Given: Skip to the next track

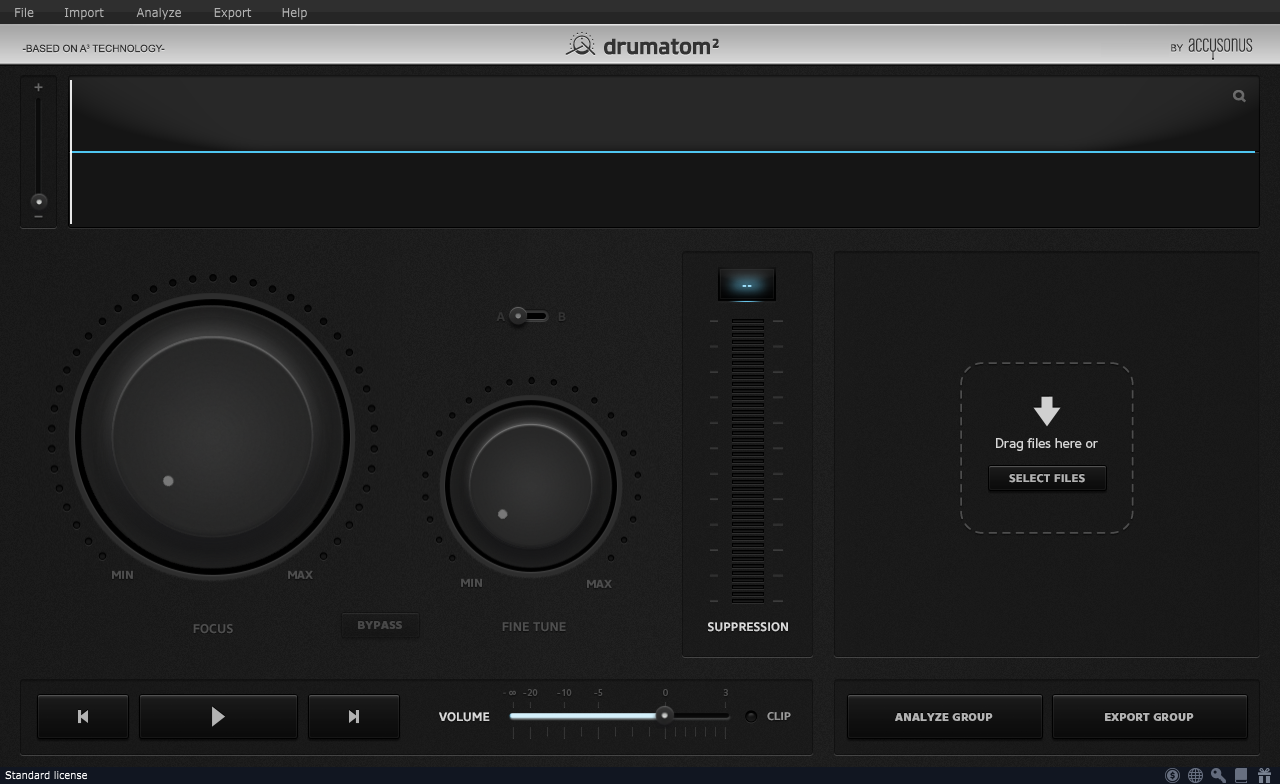Looking at the screenshot, I should coord(354,716).
